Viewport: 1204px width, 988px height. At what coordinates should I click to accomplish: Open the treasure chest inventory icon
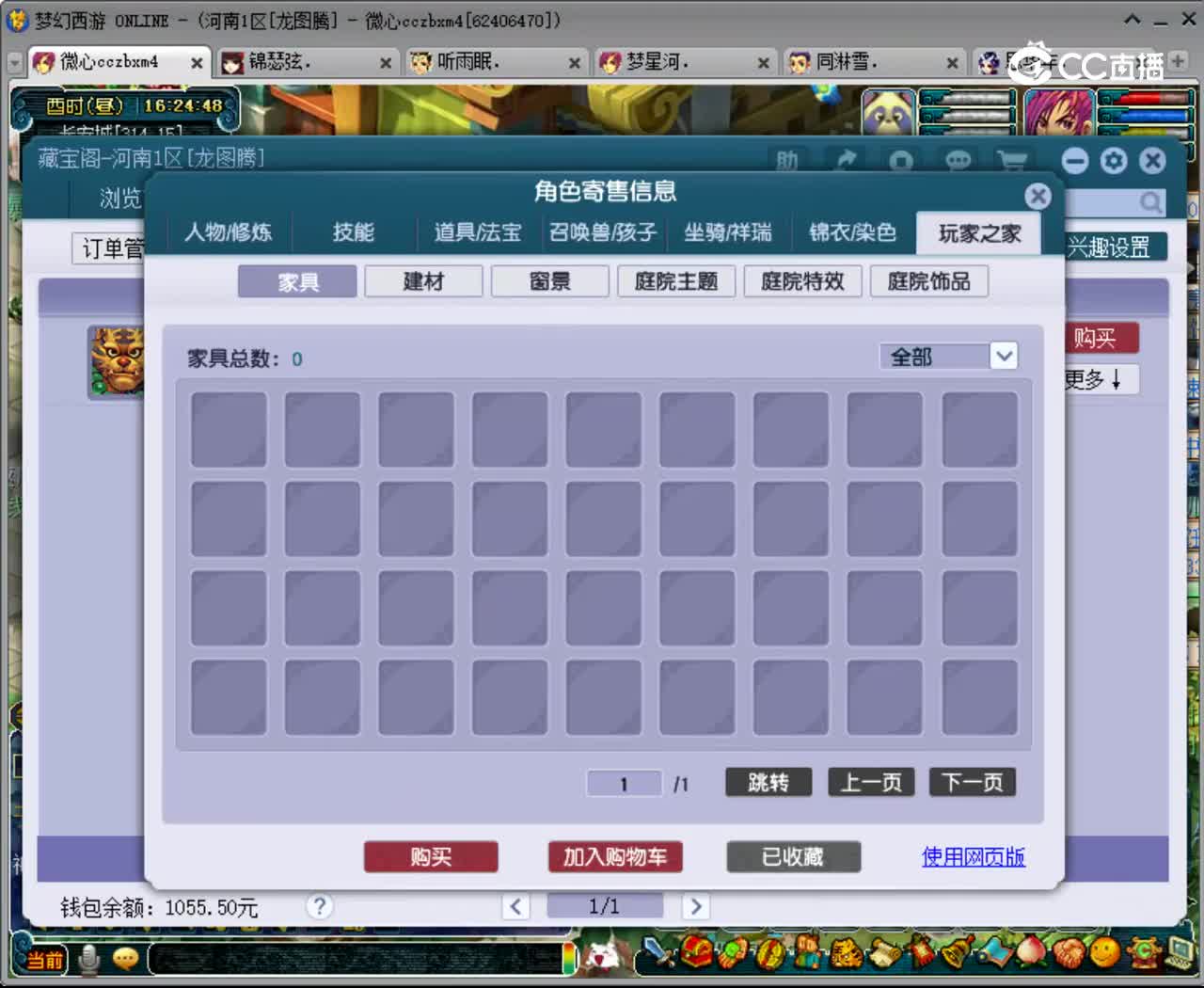[697, 951]
